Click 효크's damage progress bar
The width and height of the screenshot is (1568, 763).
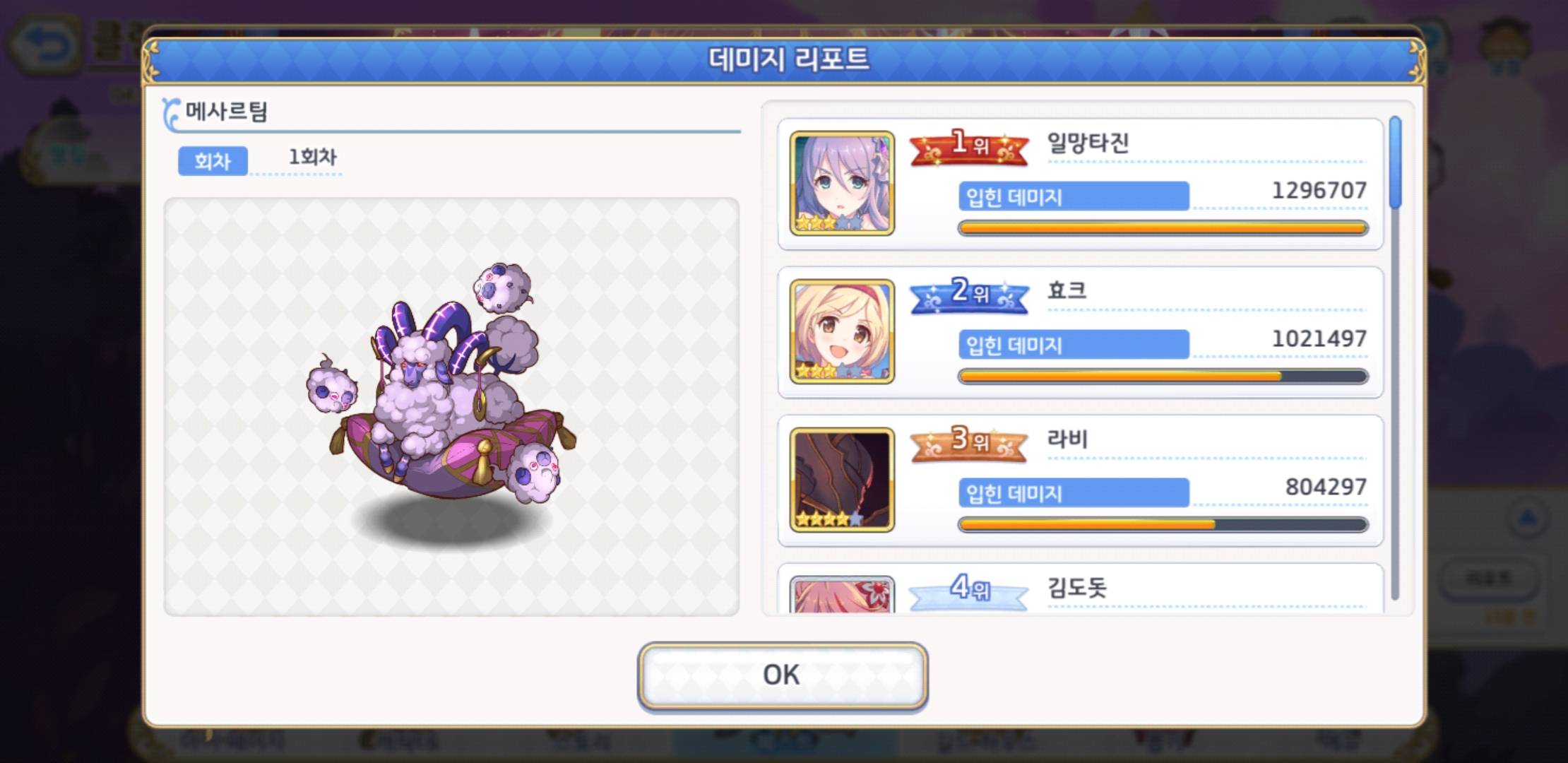tap(1163, 377)
